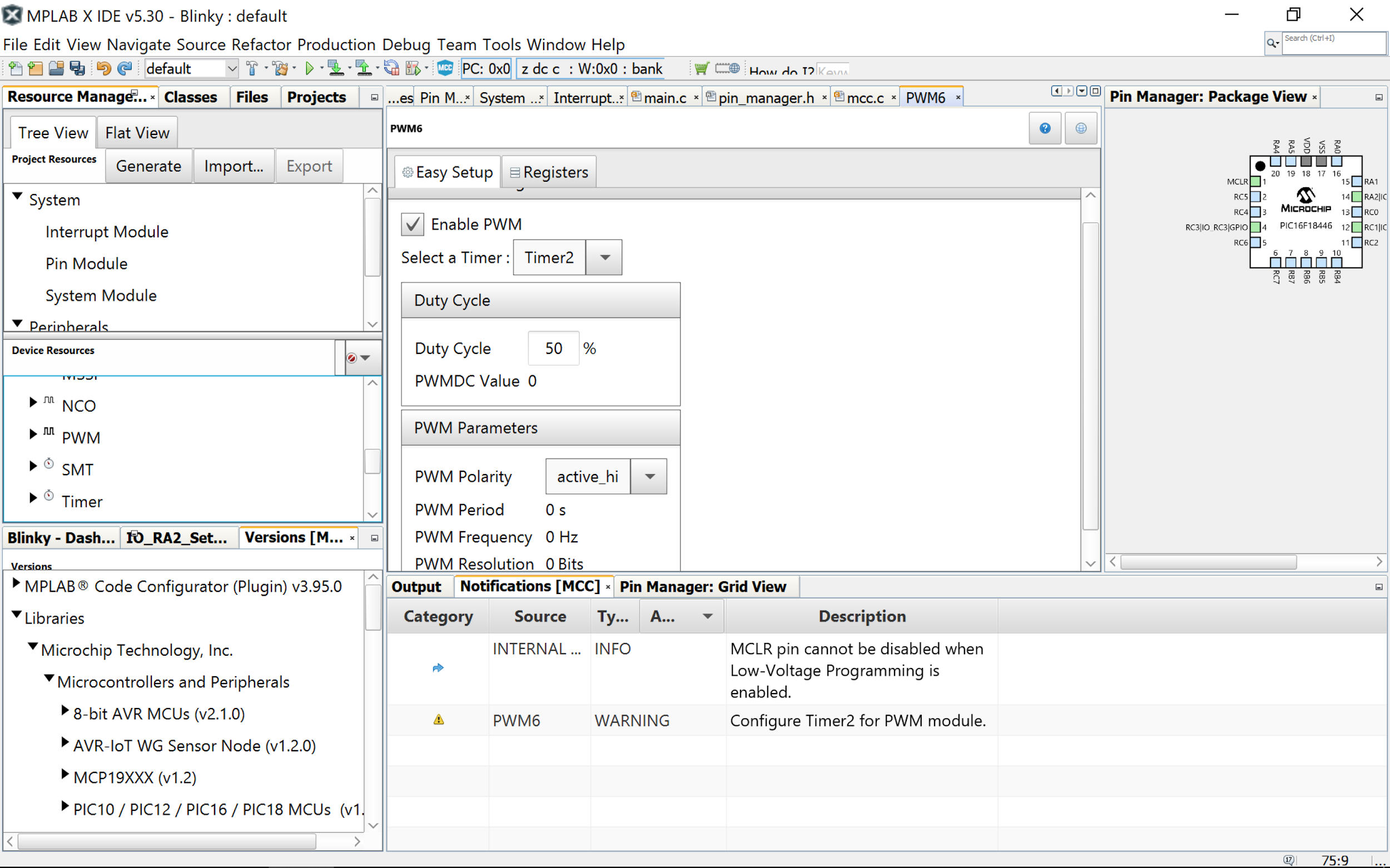1390x868 pixels.
Task: Click the globe icon in PWM6 header
Action: (1081, 128)
